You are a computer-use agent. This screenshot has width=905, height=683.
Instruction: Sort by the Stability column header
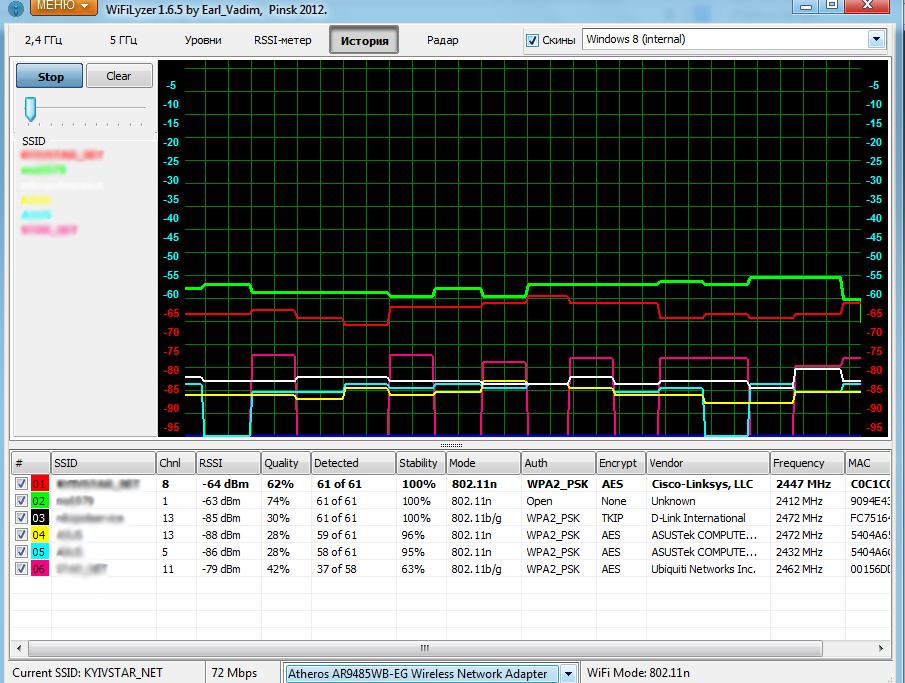[421, 463]
